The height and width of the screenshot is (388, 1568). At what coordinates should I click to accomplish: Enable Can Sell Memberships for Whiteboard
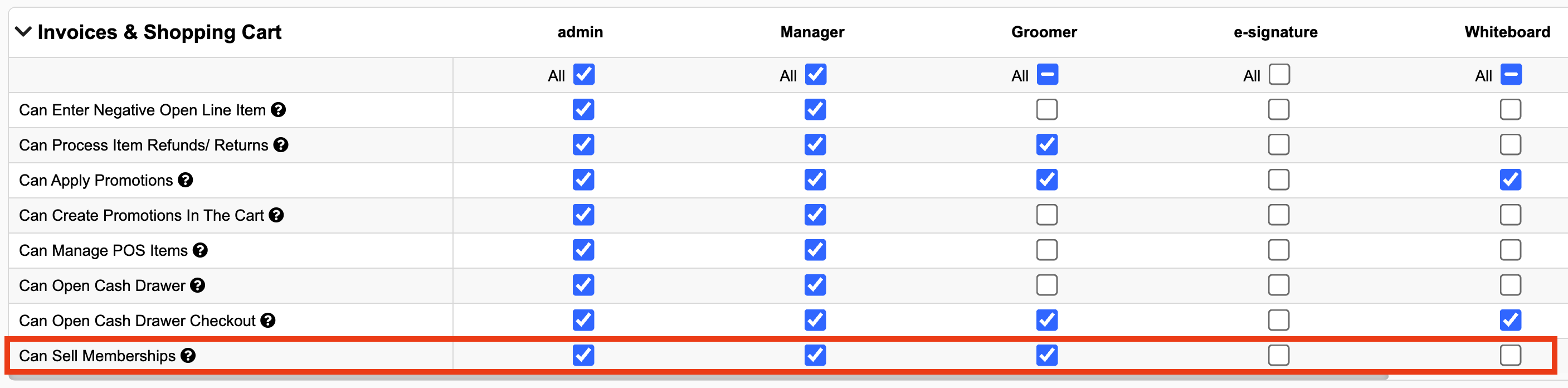[x=1511, y=355]
